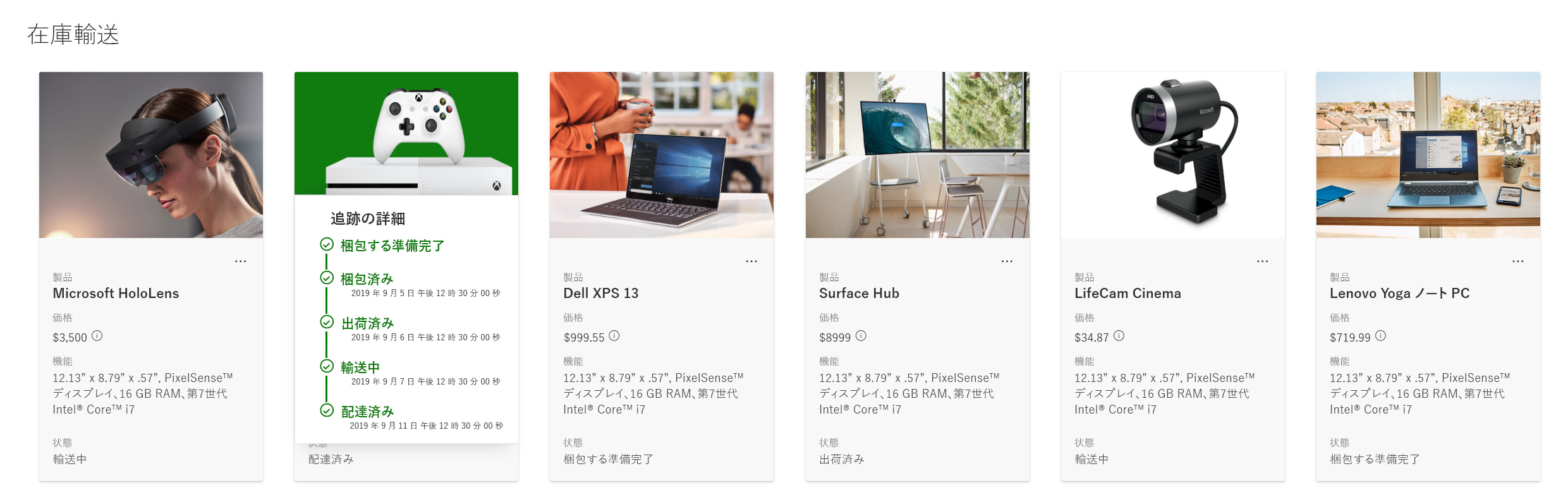The image size is (1568, 495).
Task: Open the Xbox controller product image
Action: (406, 133)
